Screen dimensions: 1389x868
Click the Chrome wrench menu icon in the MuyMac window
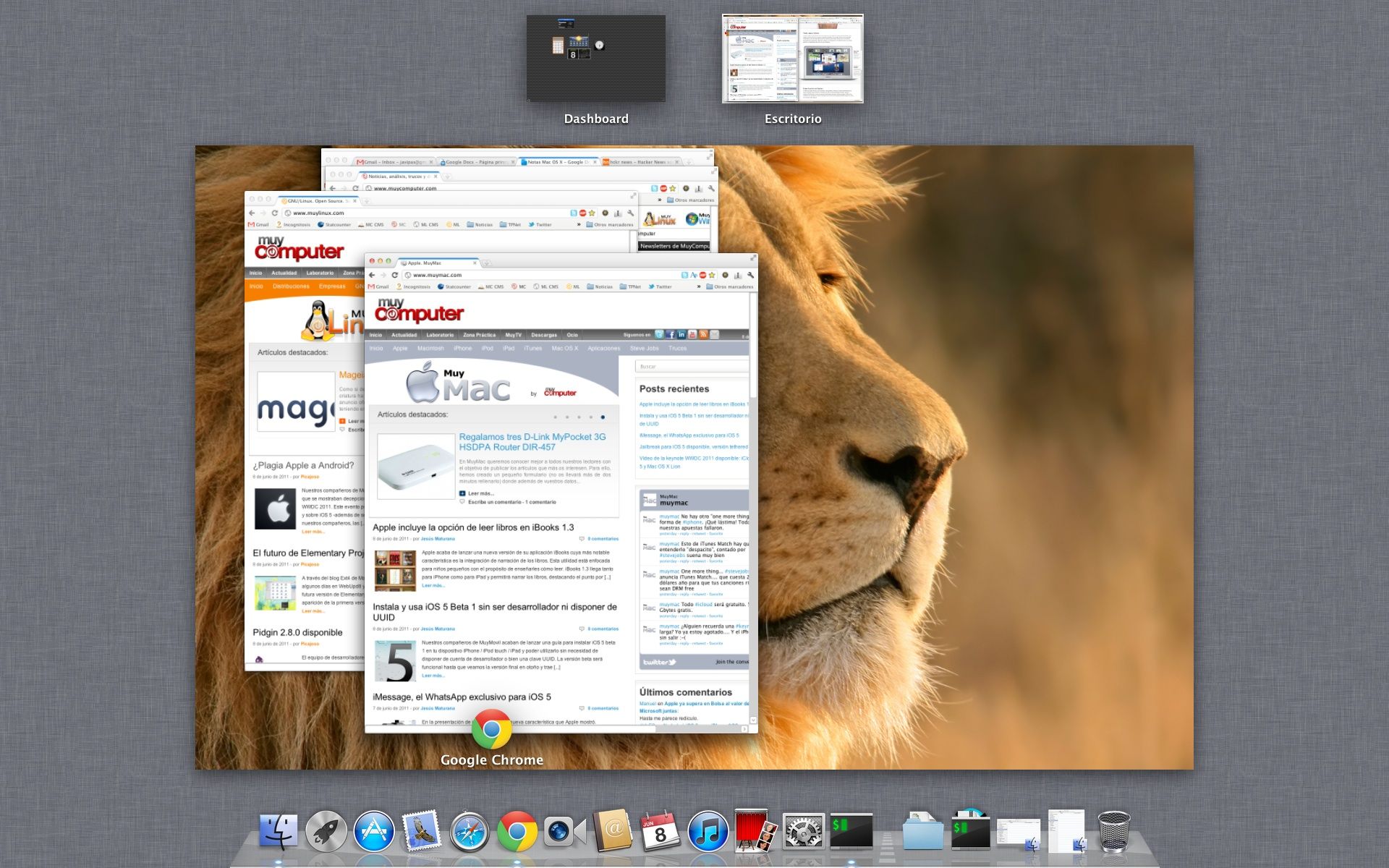click(x=750, y=275)
